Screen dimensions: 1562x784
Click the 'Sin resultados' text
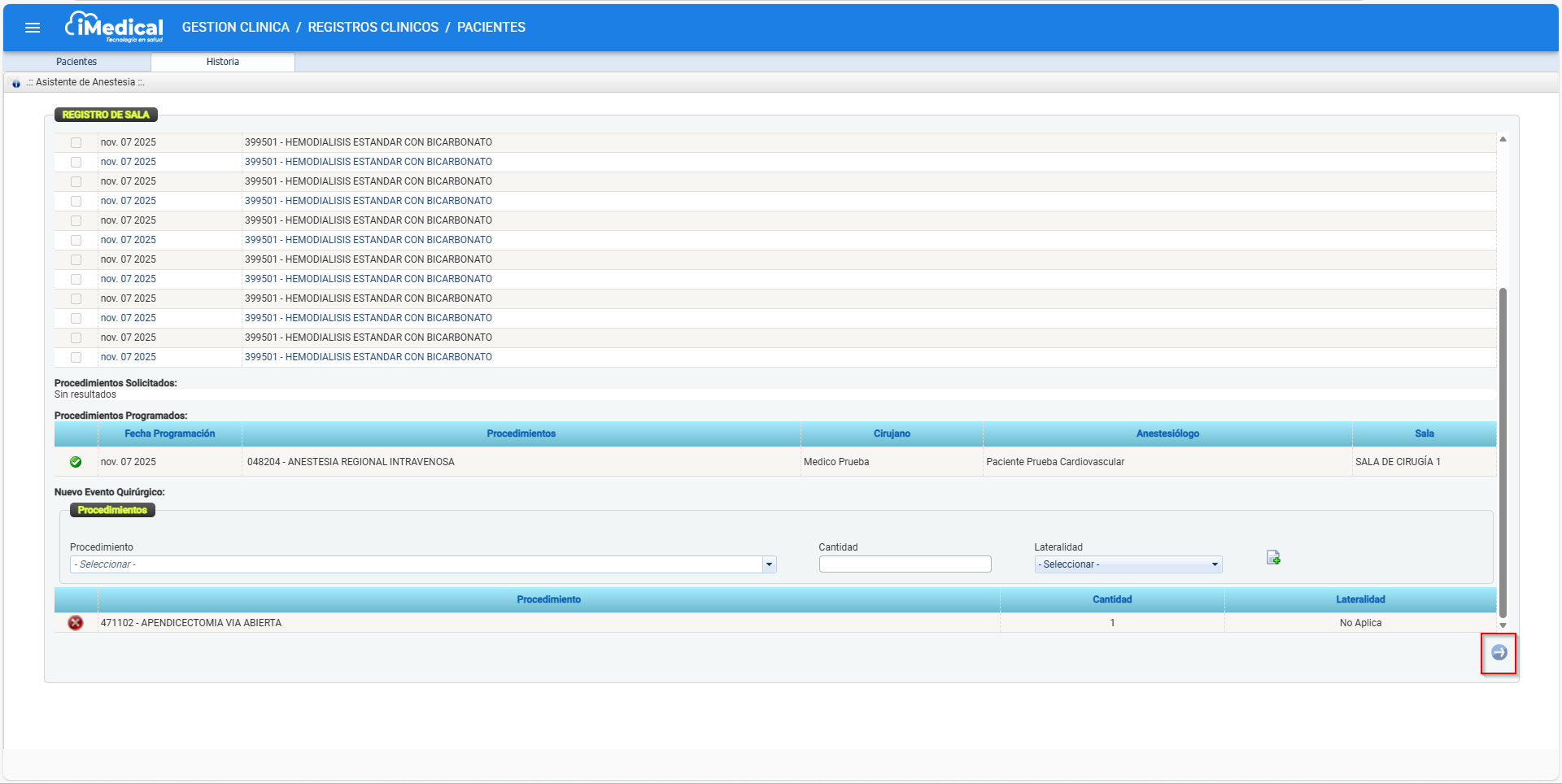tap(85, 394)
